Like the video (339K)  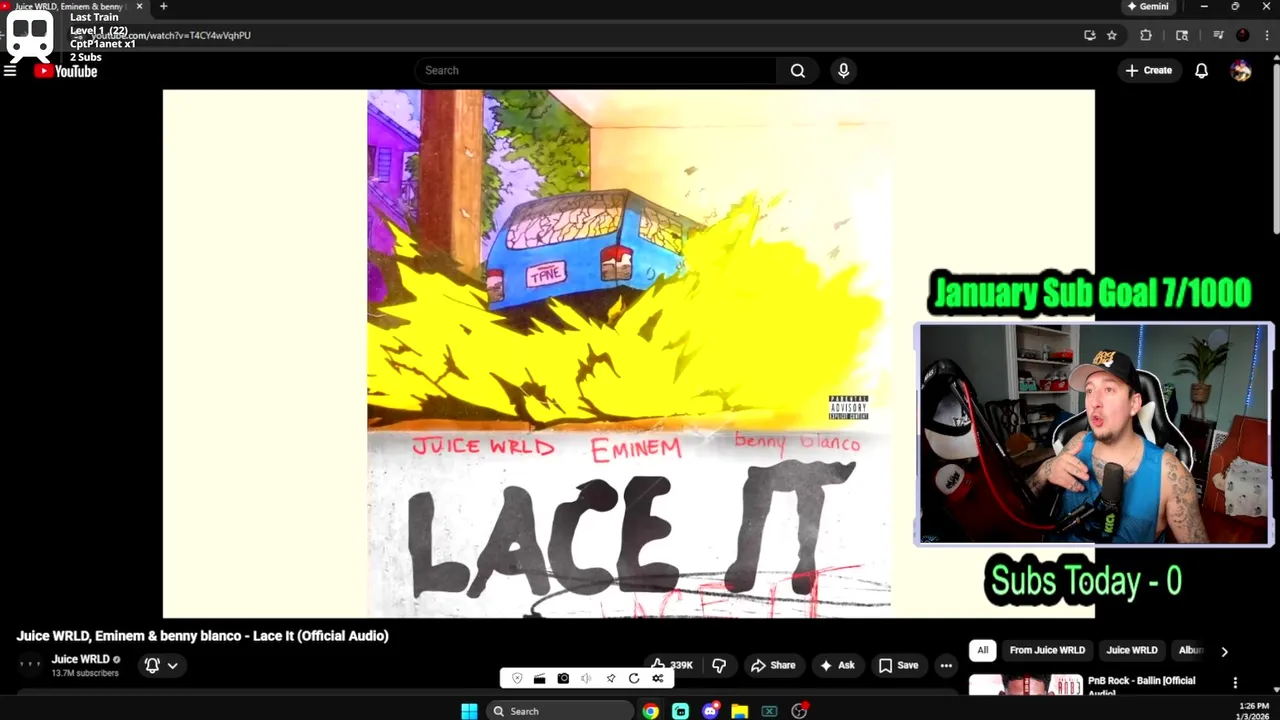pyautogui.click(x=672, y=665)
